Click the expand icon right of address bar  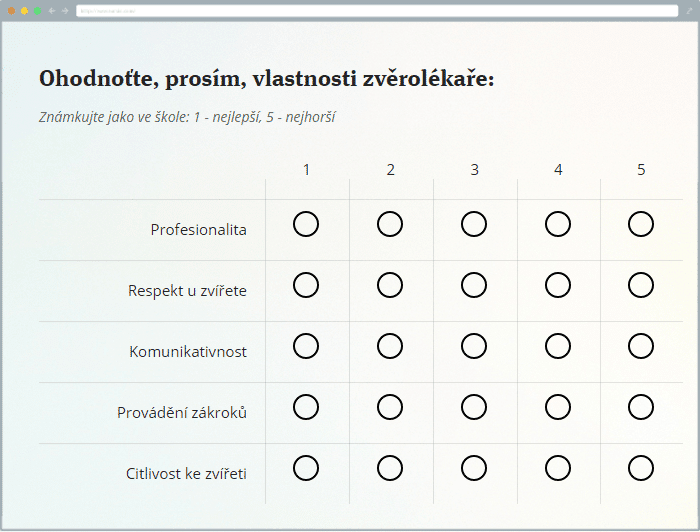coord(689,10)
